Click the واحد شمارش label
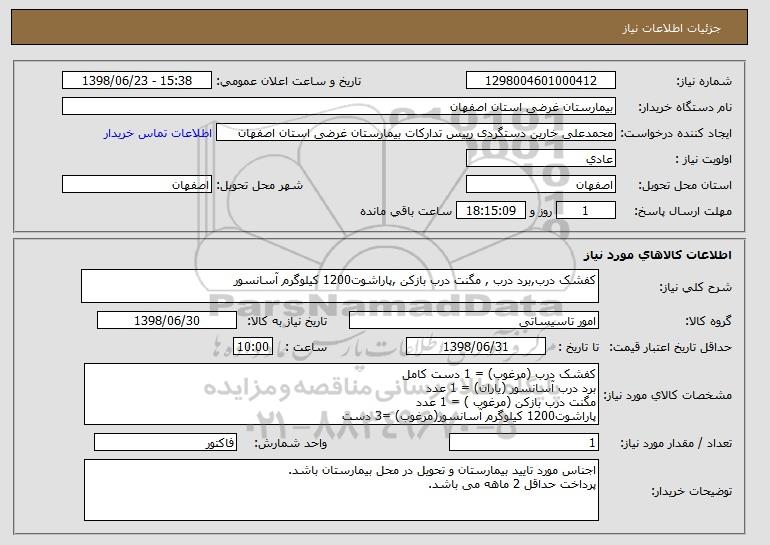Screen dimensions: 770x545 pyautogui.click(x=290, y=444)
